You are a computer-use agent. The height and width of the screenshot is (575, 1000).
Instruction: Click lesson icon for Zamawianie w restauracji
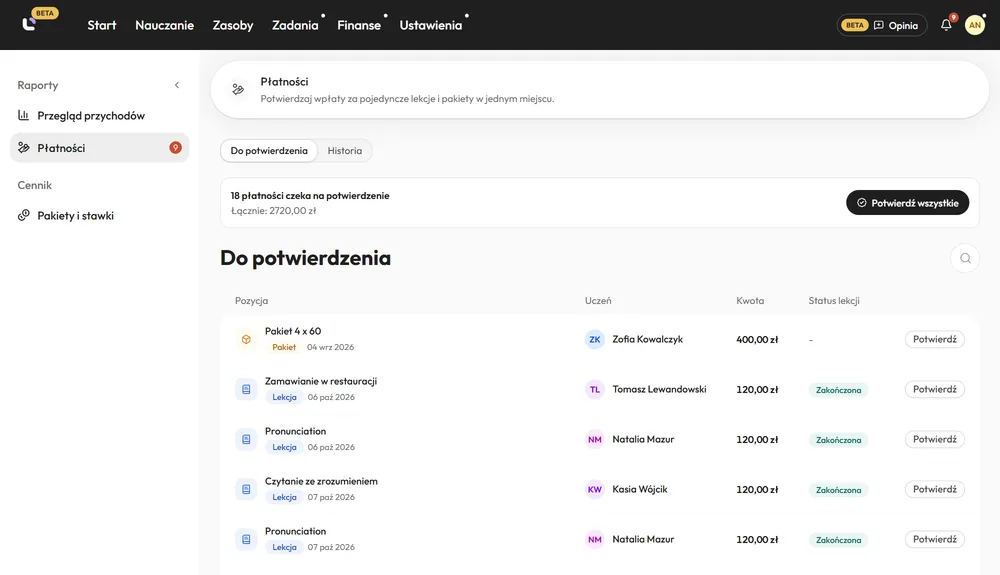(246, 389)
